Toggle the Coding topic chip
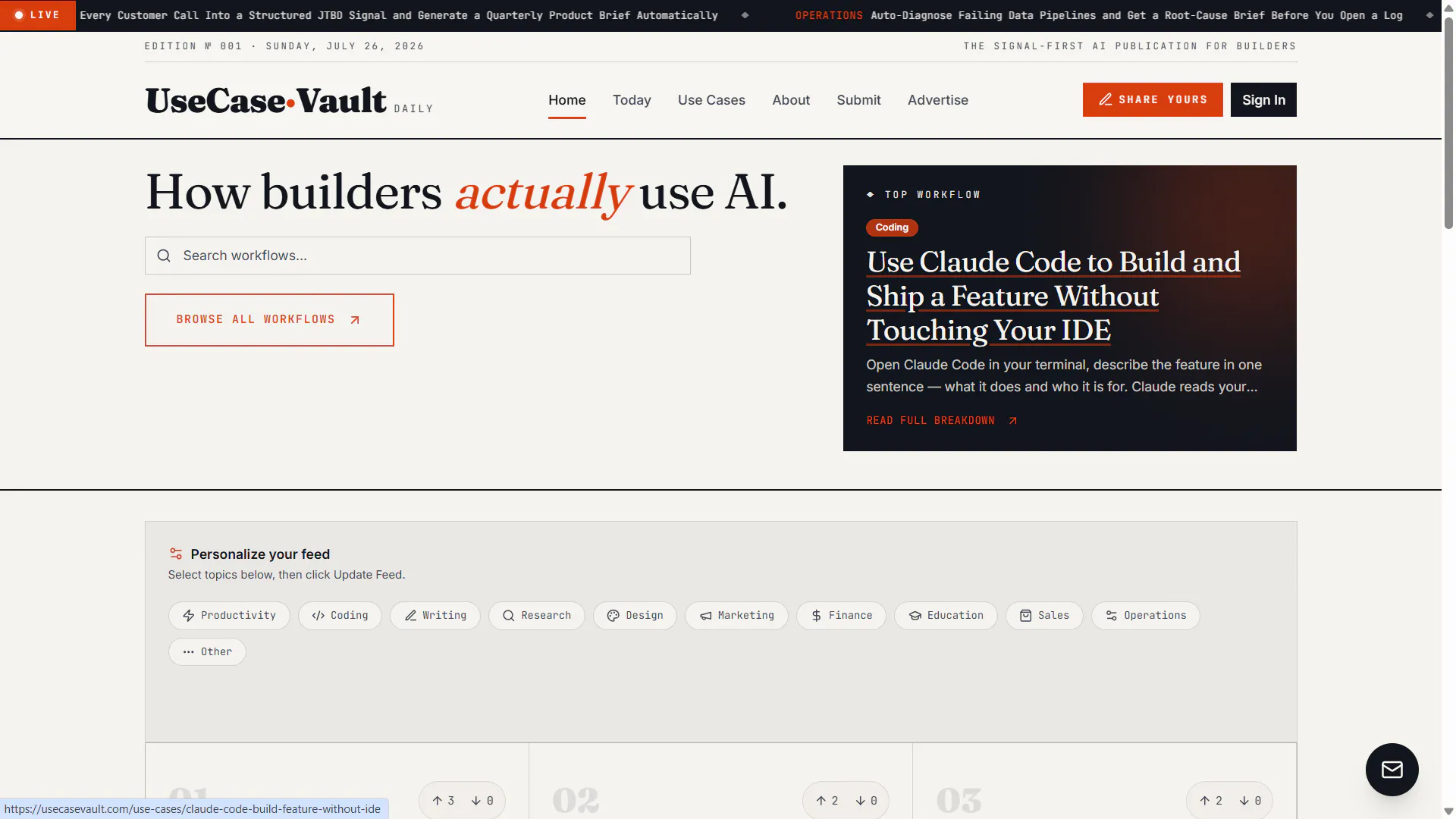The height and width of the screenshot is (819, 1456). point(340,616)
